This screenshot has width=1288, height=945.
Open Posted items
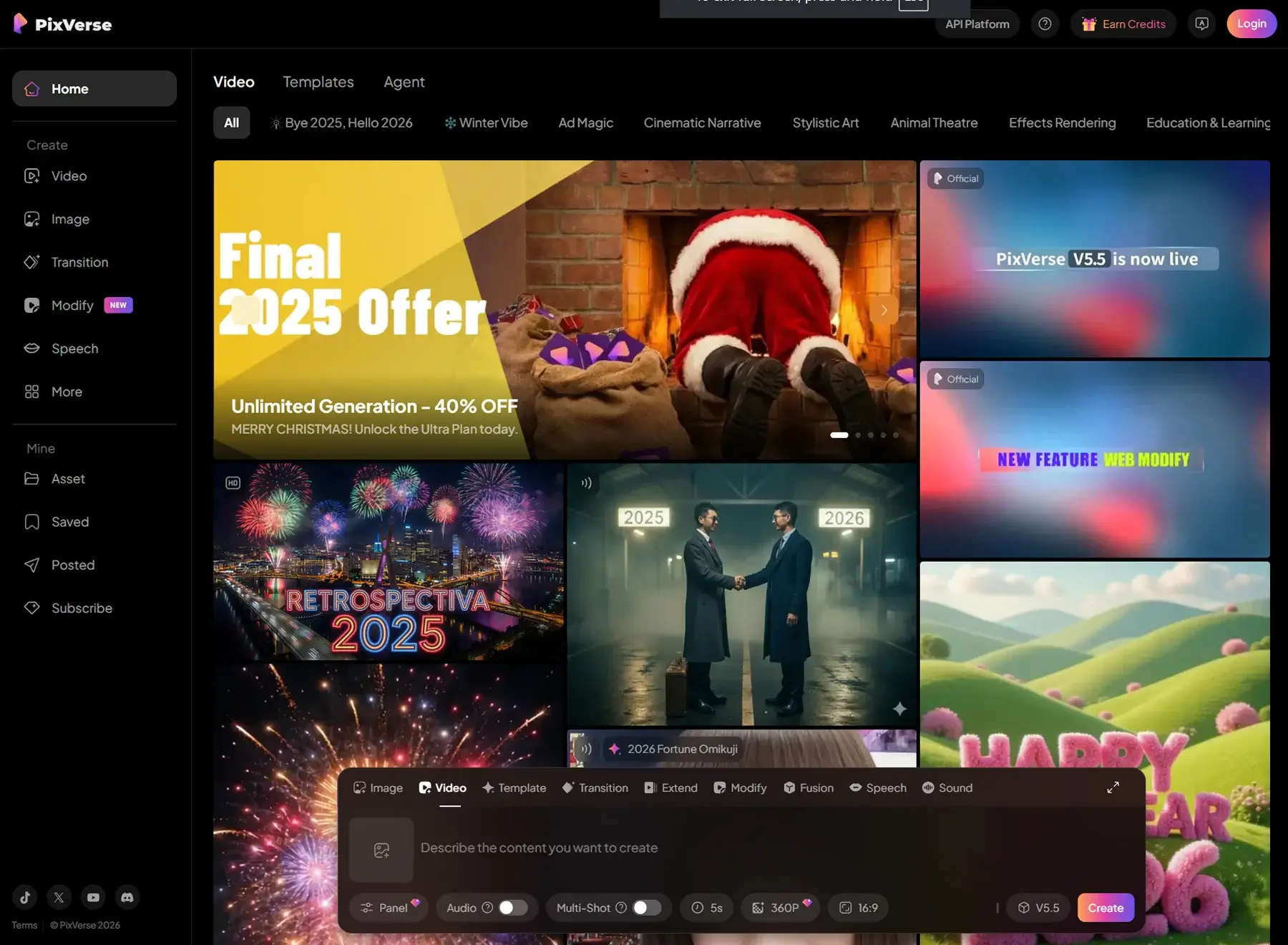(94, 565)
